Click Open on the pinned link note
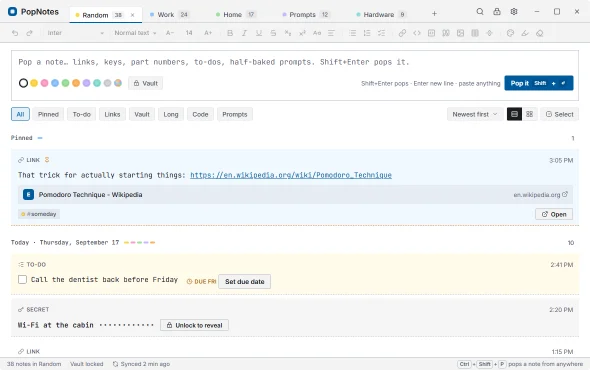 click(x=554, y=214)
